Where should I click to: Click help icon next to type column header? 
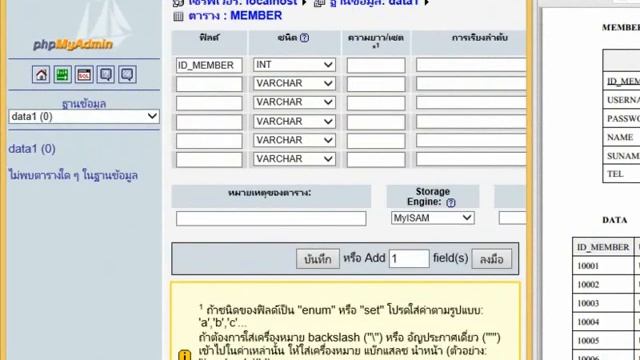point(304,38)
